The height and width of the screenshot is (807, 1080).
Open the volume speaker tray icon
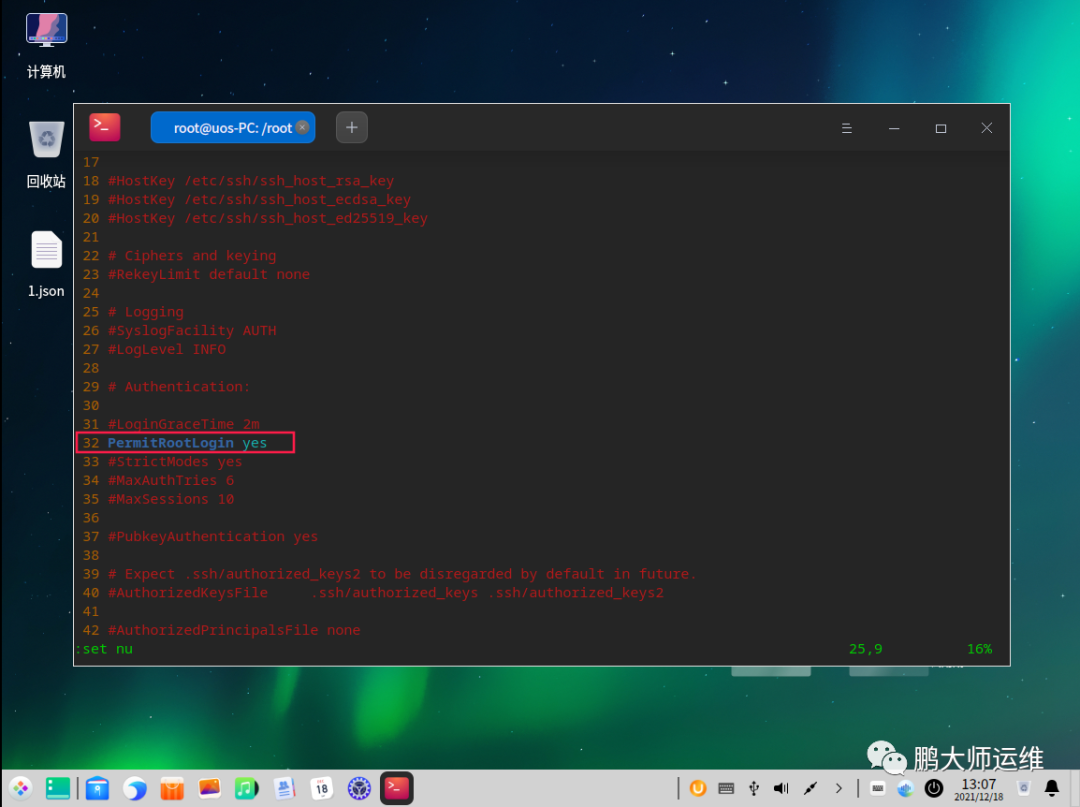[x=781, y=788]
